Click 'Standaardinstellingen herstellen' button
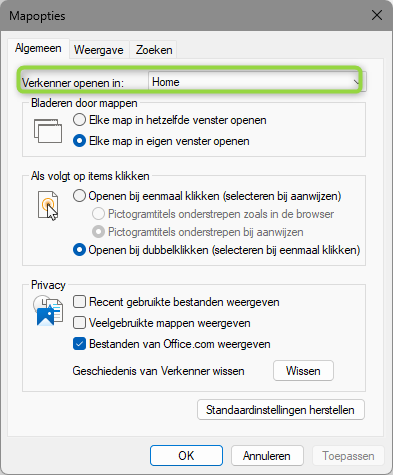The width and height of the screenshot is (393, 475). point(281,410)
